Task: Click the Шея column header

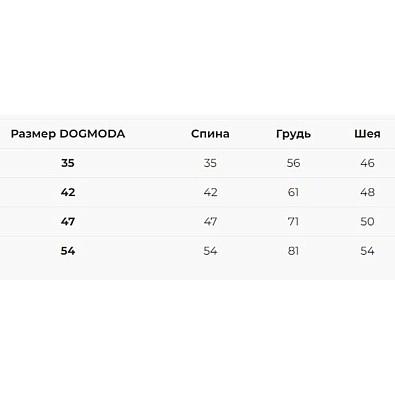Action: [x=367, y=134]
